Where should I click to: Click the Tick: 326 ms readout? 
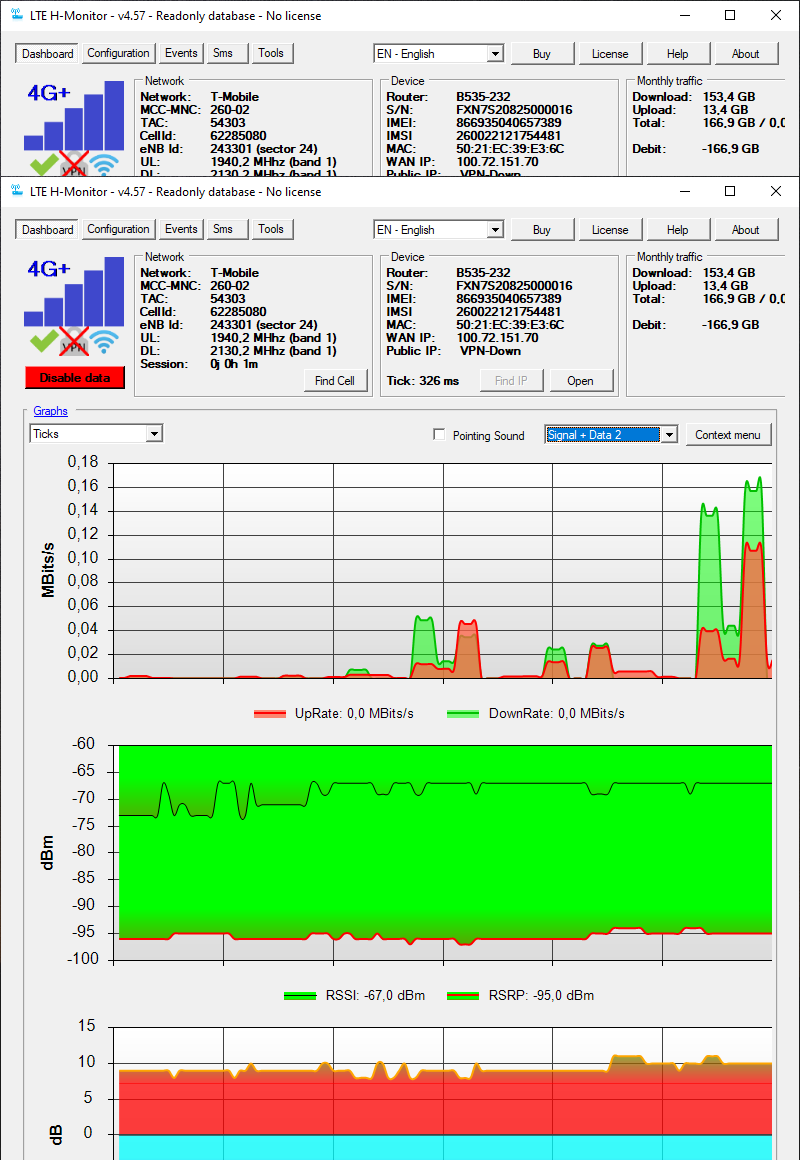pyautogui.click(x=423, y=380)
